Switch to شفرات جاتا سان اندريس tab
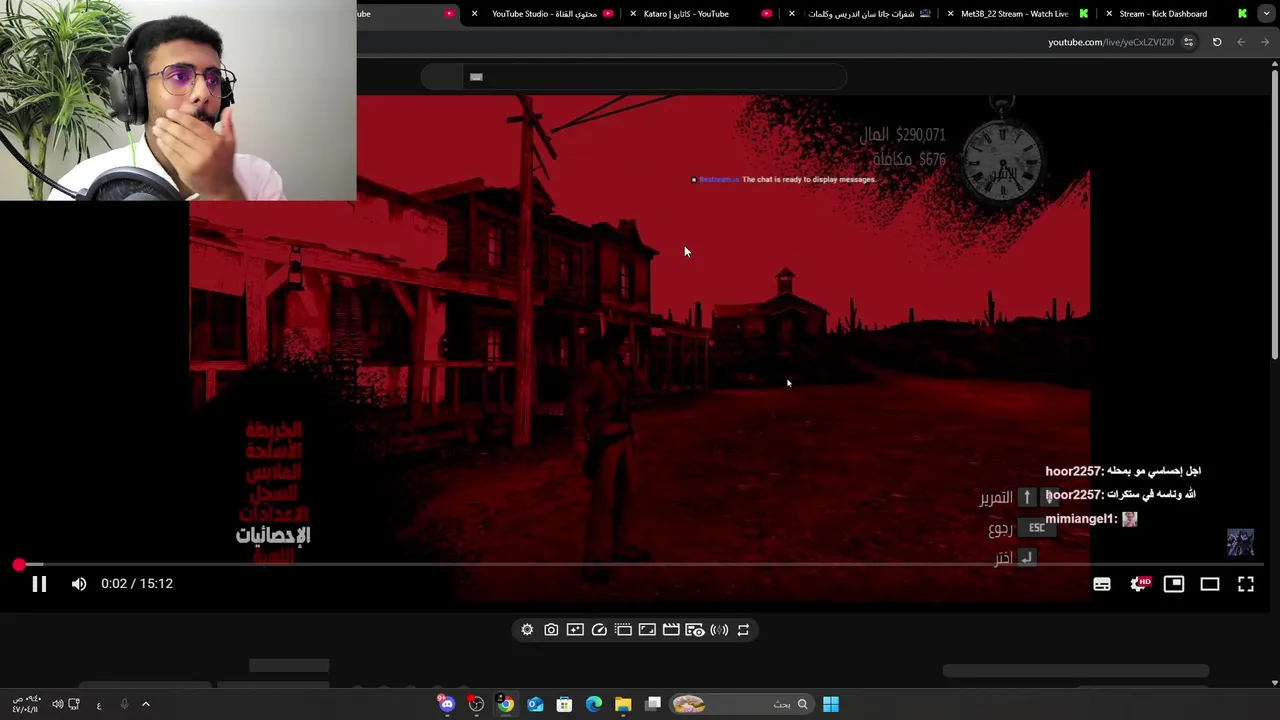 (861, 14)
